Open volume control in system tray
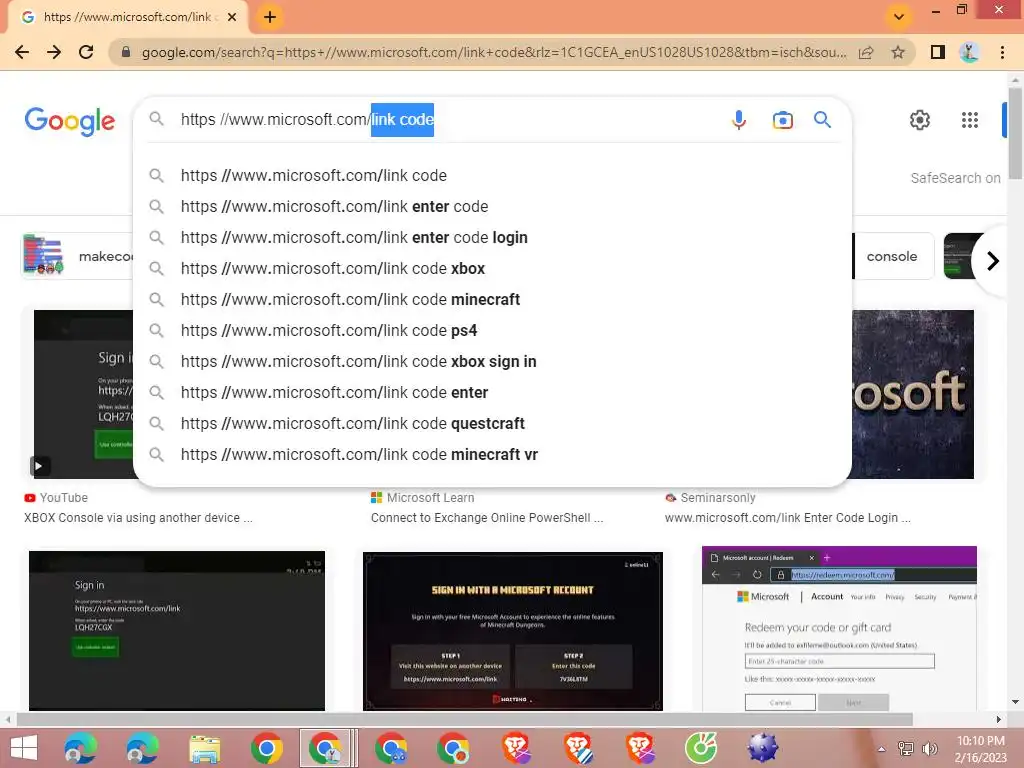 930,749
